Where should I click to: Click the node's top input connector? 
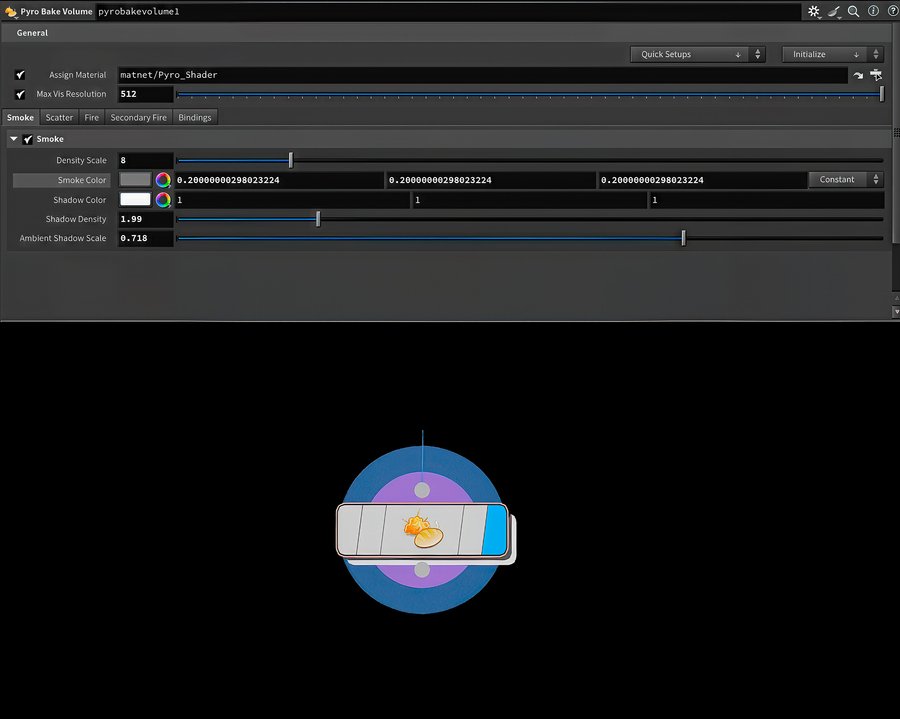[422, 490]
